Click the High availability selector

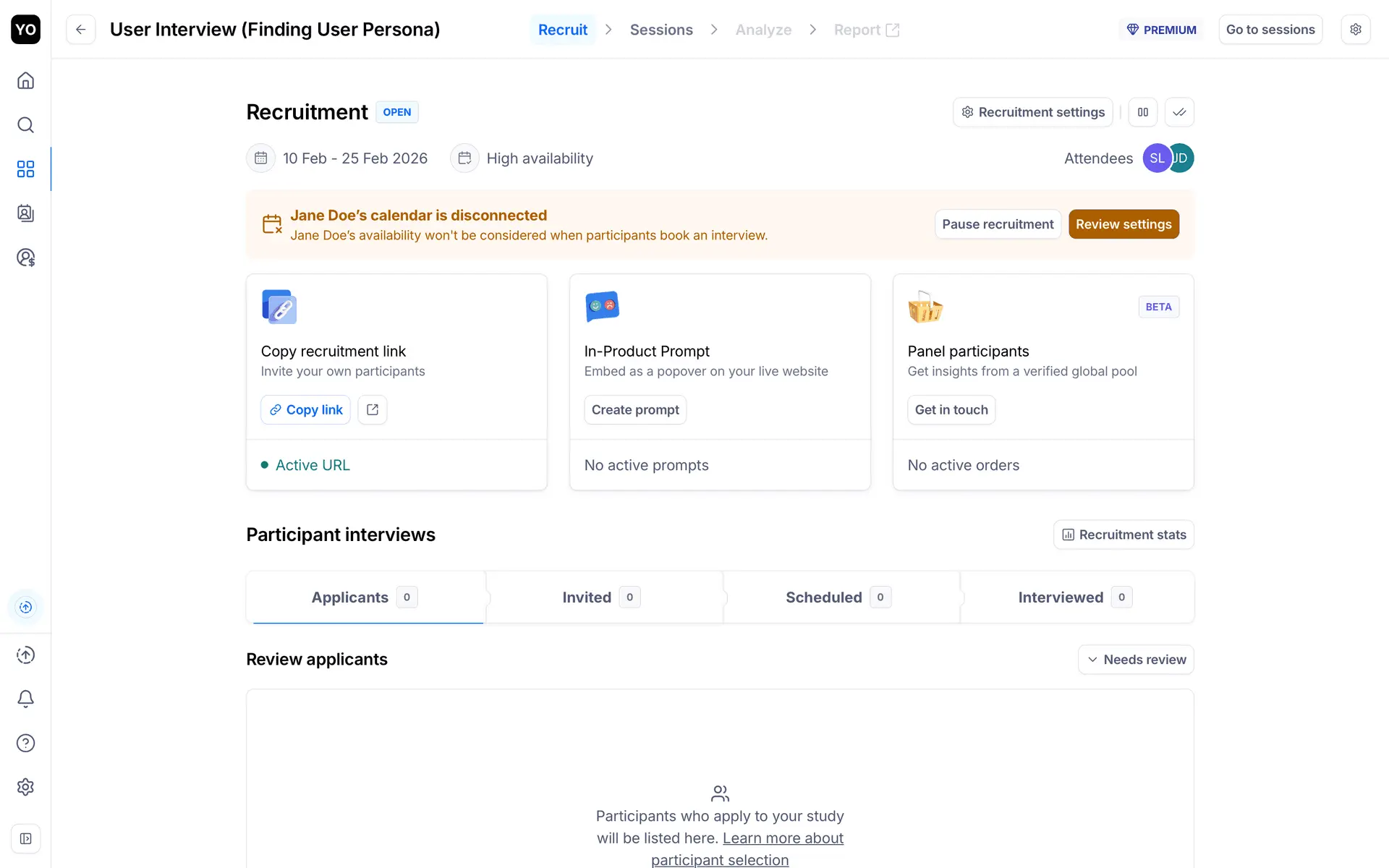click(522, 158)
